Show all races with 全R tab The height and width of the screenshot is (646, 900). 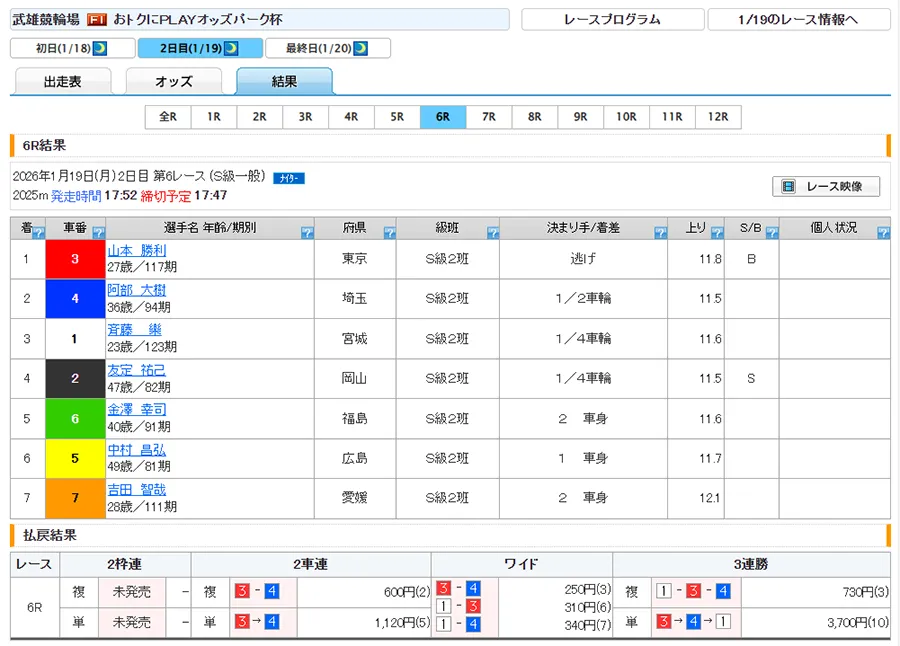(168, 117)
